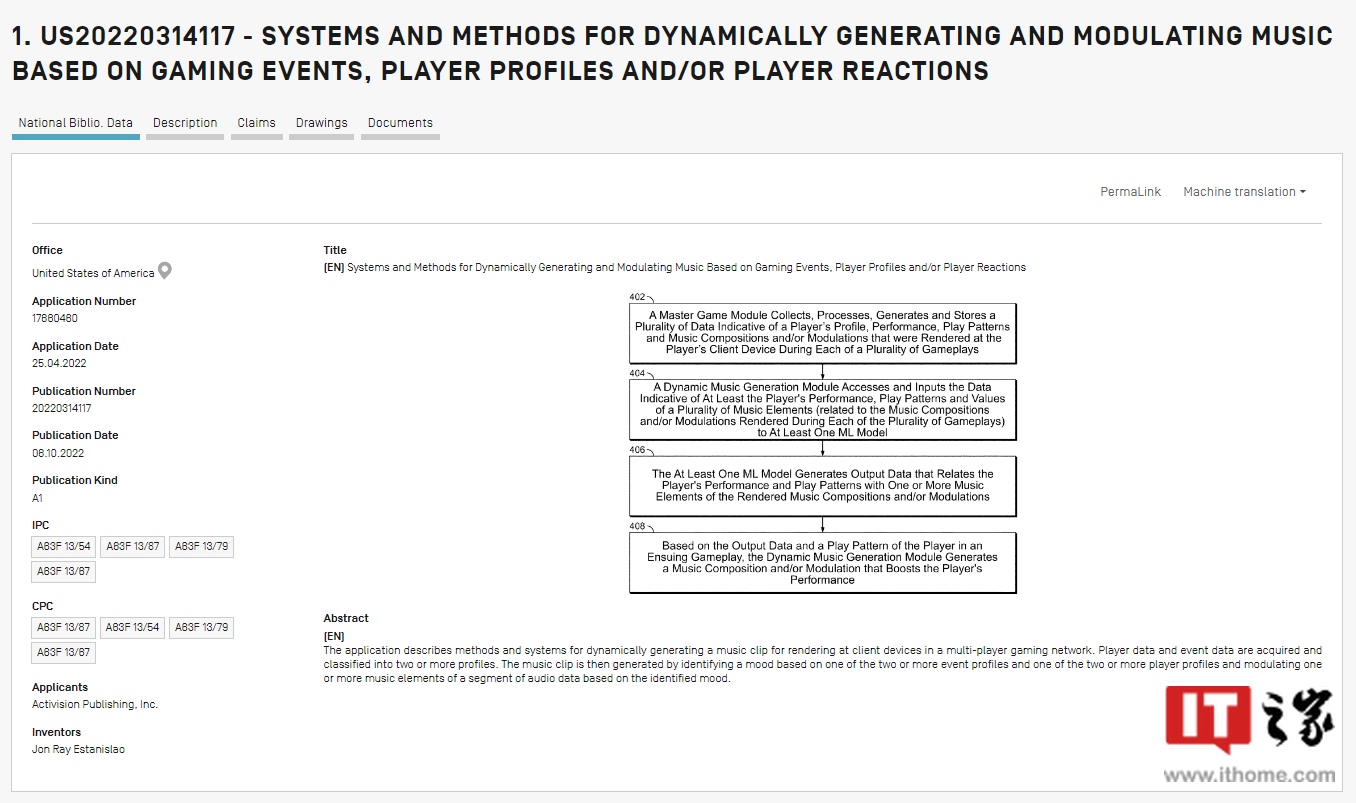
Task: Click the Inventors field label
Action: click(x=55, y=732)
